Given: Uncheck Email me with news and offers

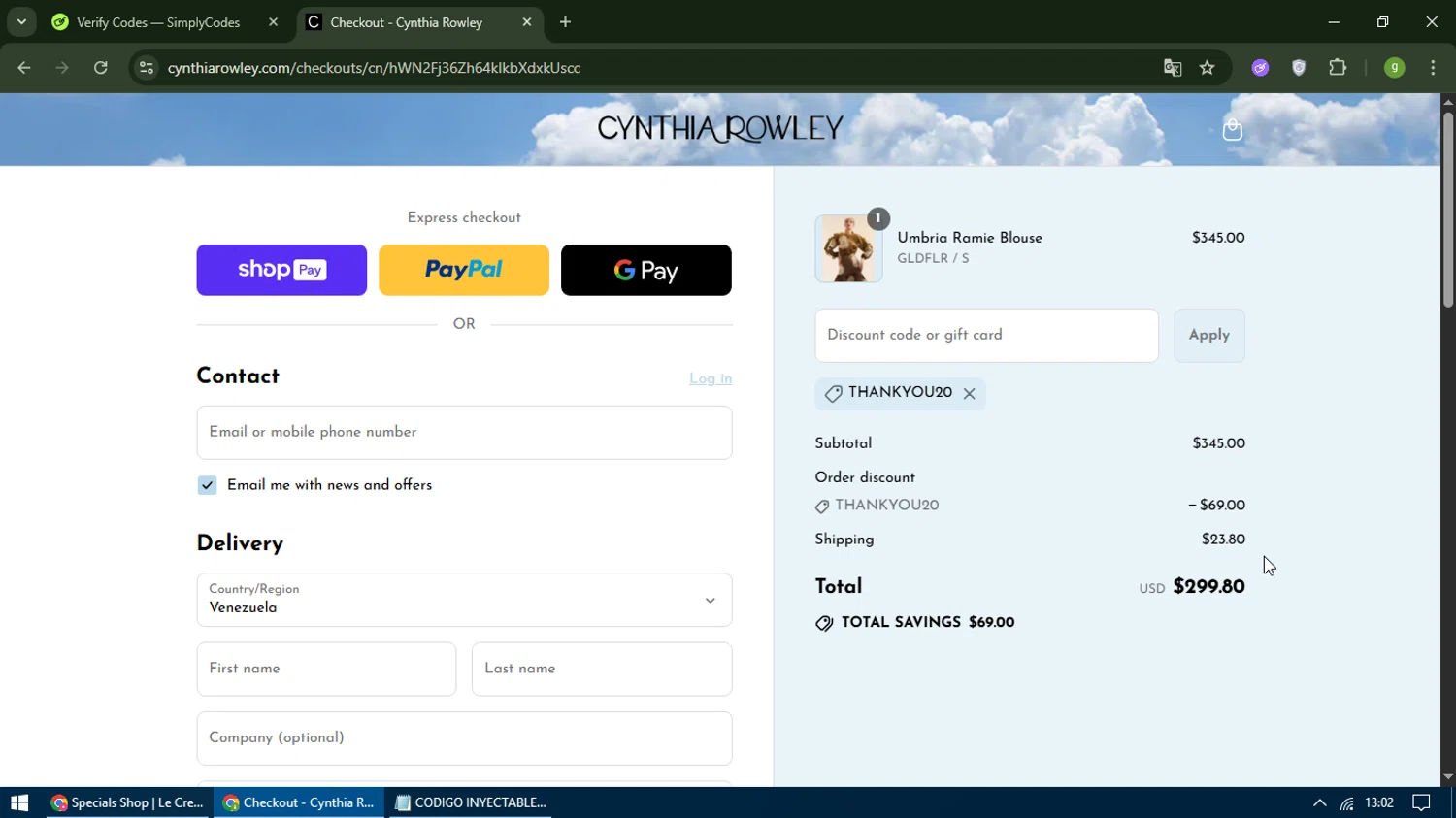Looking at the screenshot, I should pos(207,485).
